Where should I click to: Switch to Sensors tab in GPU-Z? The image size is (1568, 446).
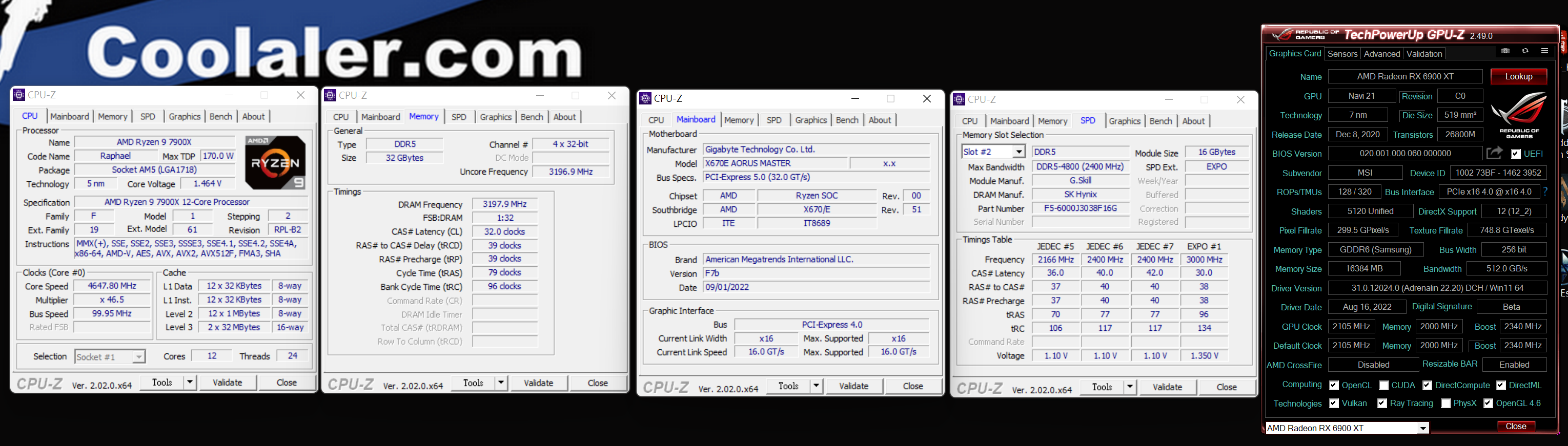point(1342,54)
